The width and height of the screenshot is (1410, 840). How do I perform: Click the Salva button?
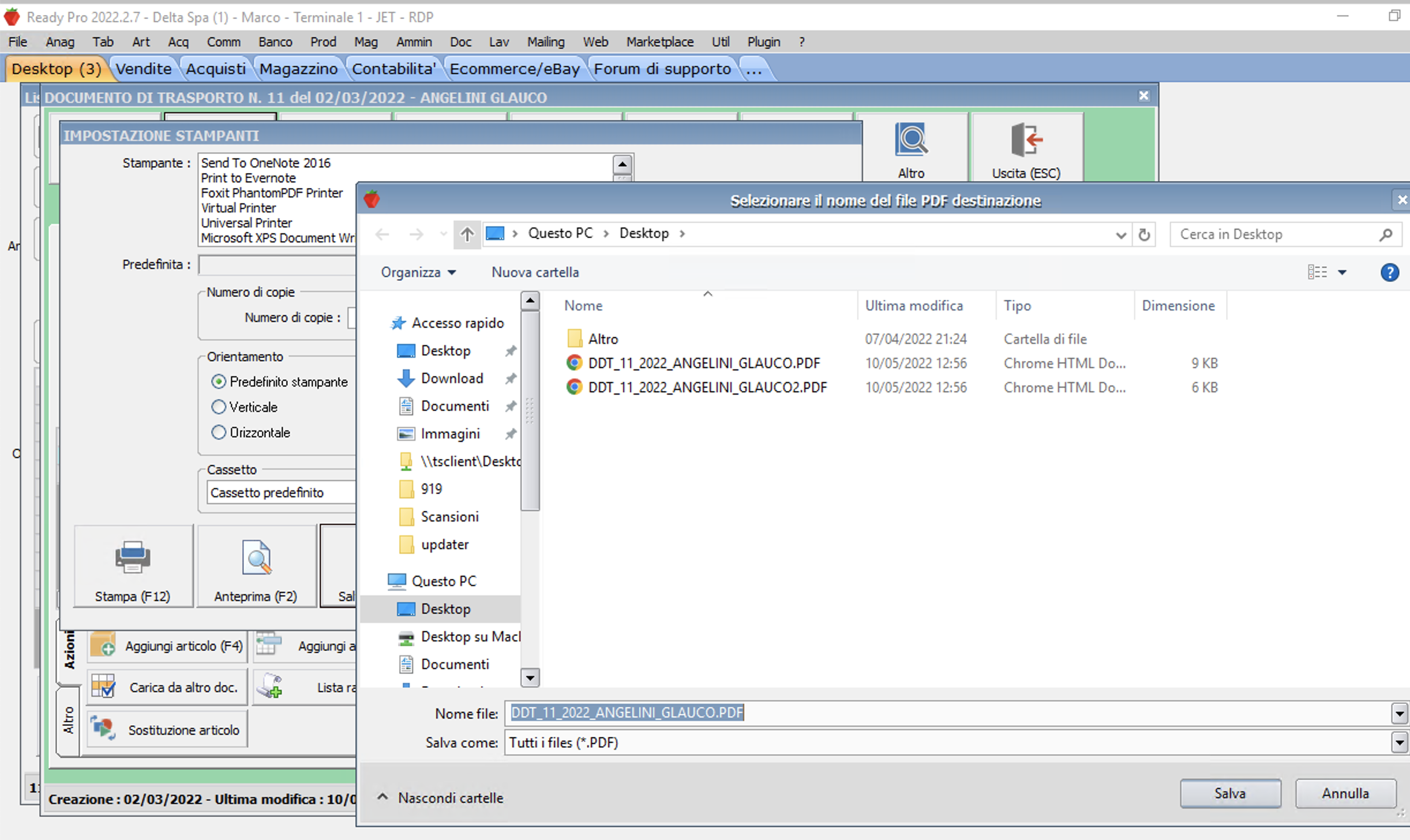coord(1230,793)
